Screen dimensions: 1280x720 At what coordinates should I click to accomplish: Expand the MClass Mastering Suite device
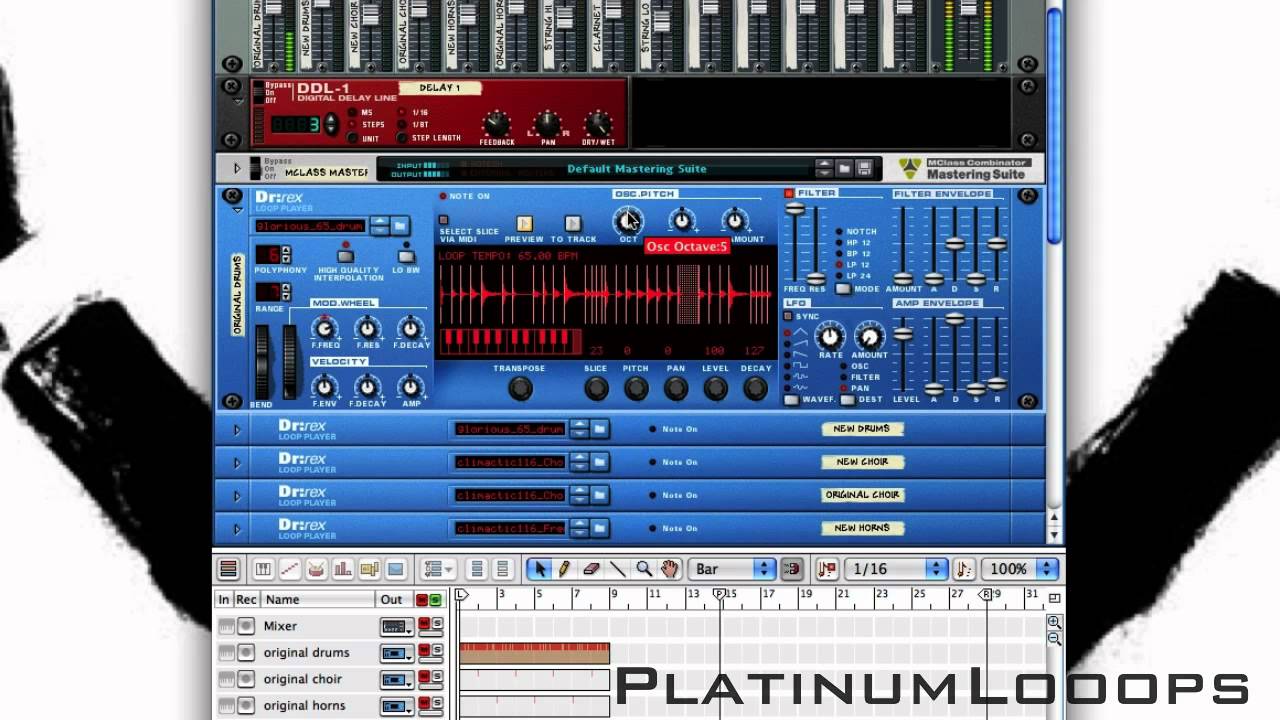237,169
